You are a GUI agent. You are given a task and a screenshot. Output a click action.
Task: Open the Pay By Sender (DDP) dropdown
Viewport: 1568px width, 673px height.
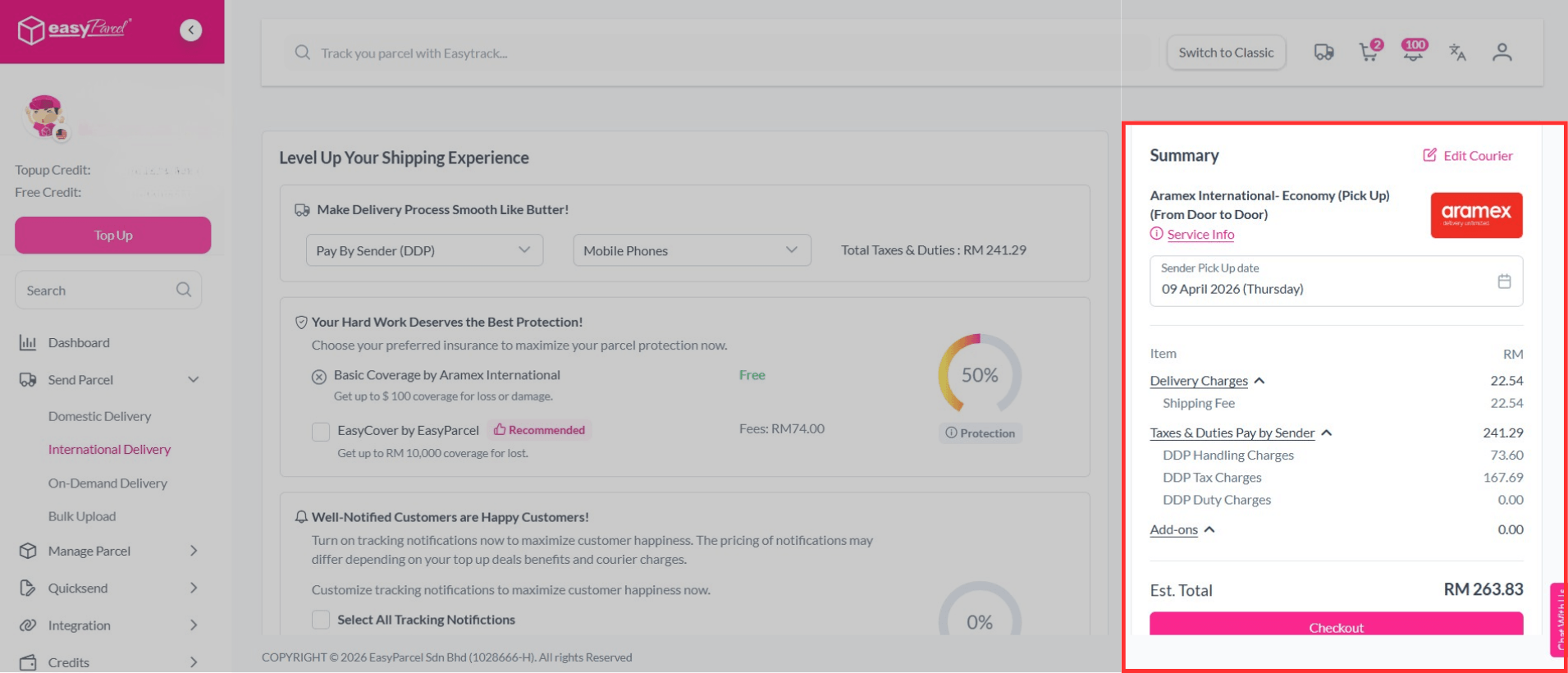point(424,250)
